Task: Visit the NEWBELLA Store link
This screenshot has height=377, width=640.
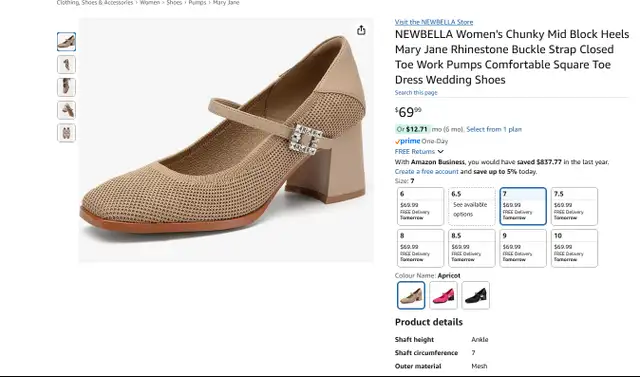Action: pos(434,22)
